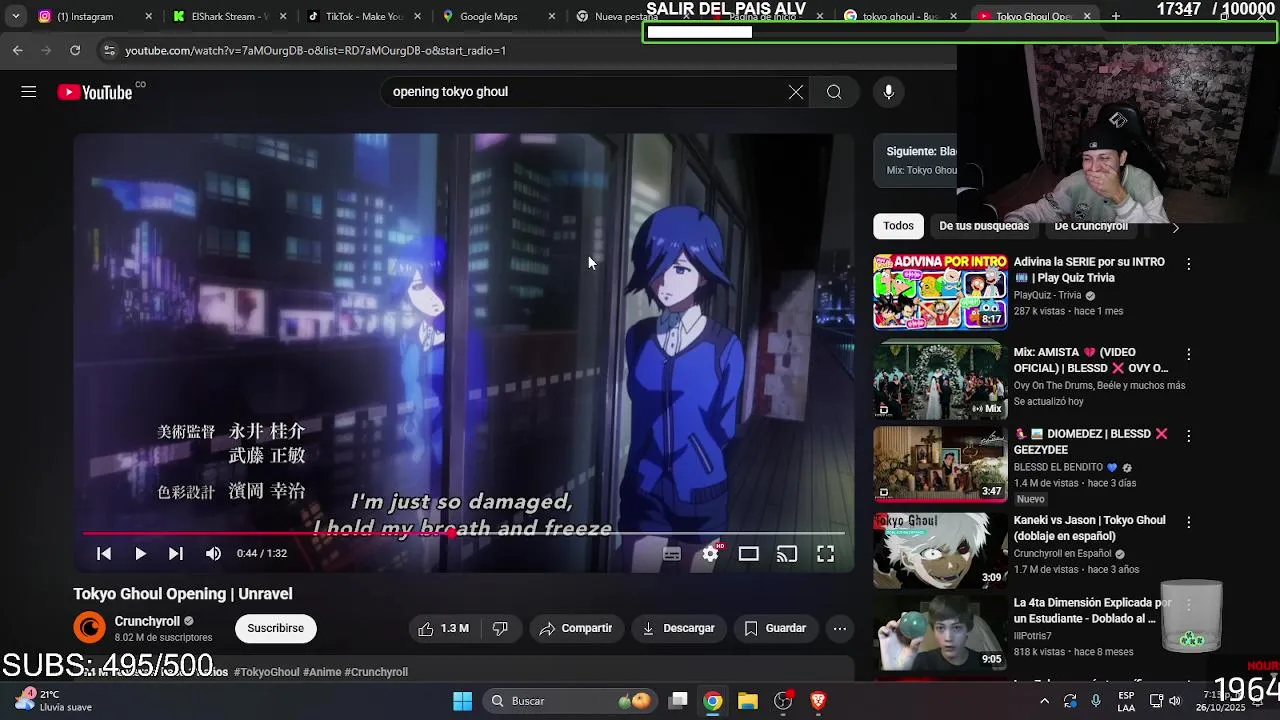
Task: Open options for DIOMEDEZ video
Action: (x=1188, y=436)
